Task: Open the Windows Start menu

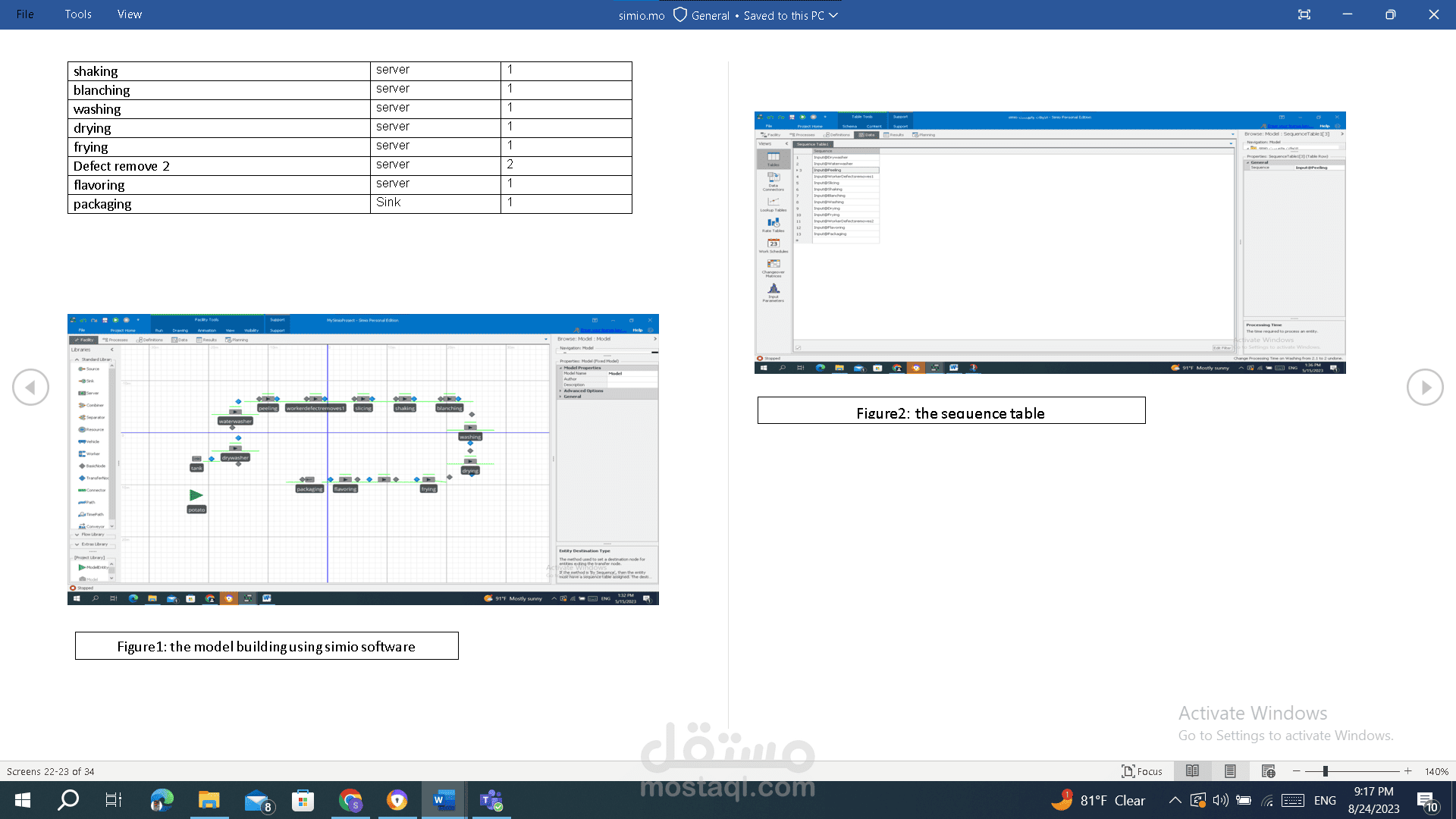Action: pyautogui.click(x=23, y=800)
